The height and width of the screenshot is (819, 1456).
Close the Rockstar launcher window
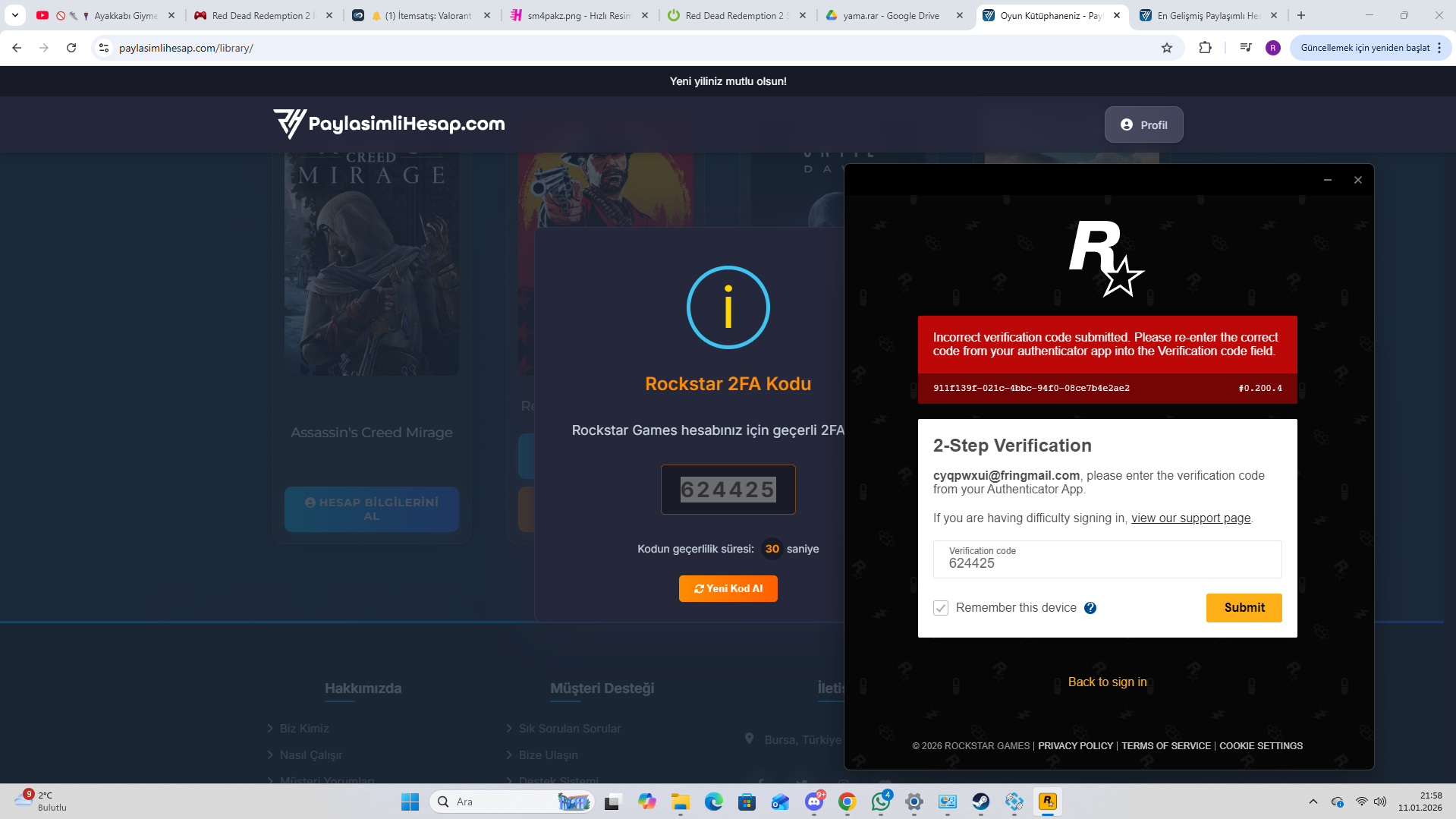(1358, 180)
